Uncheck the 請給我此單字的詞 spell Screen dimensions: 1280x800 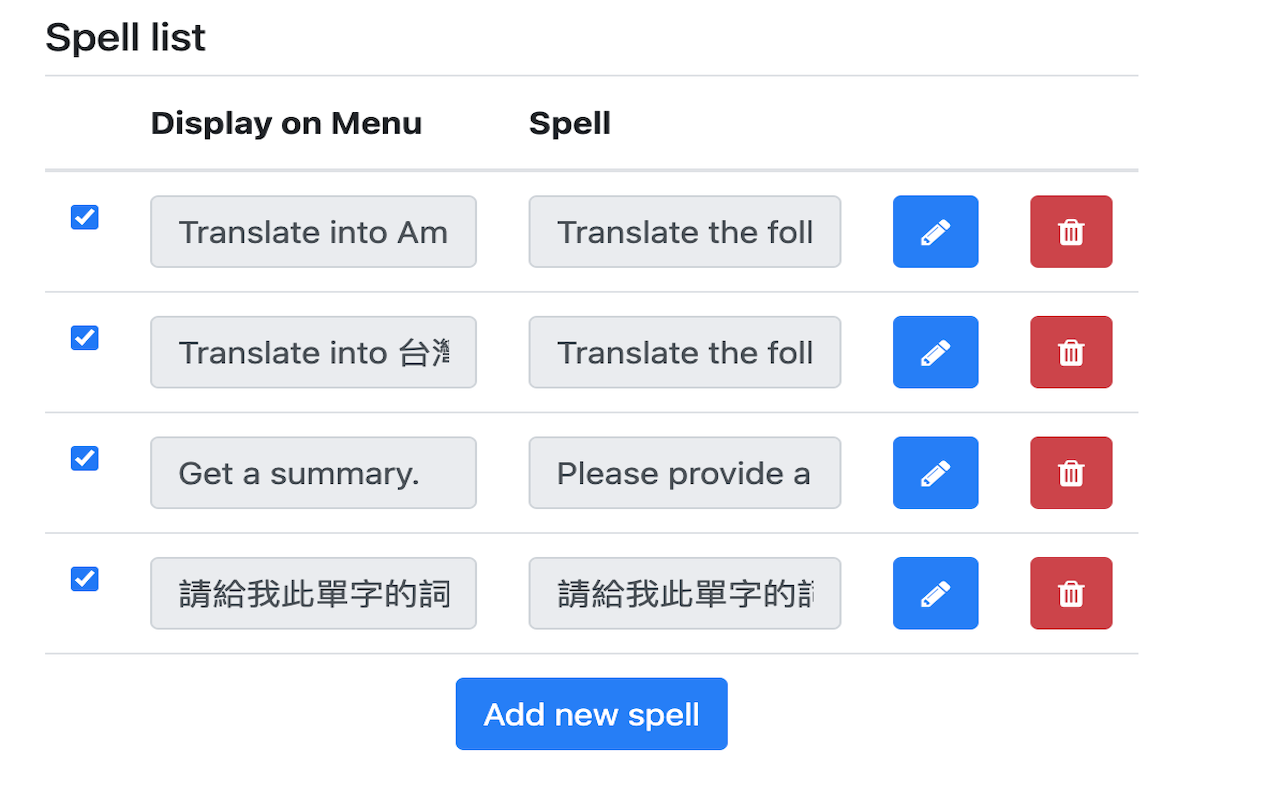[x=84, y=578]
